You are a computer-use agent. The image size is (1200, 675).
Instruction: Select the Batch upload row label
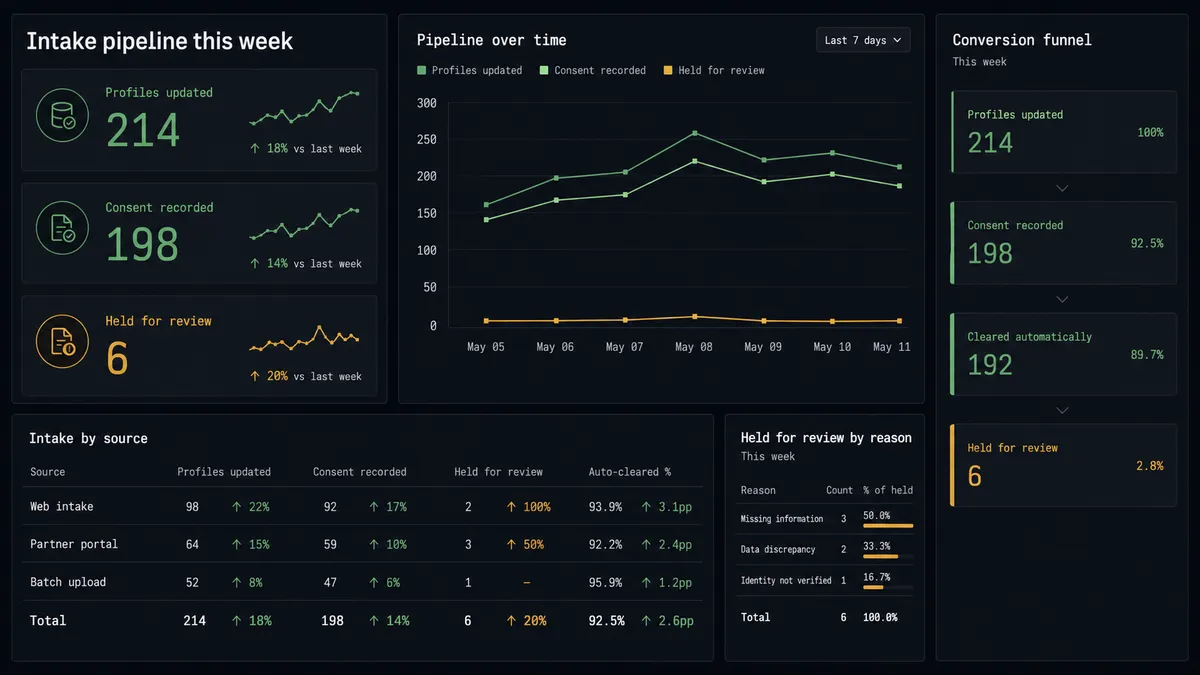pos(68,583)
